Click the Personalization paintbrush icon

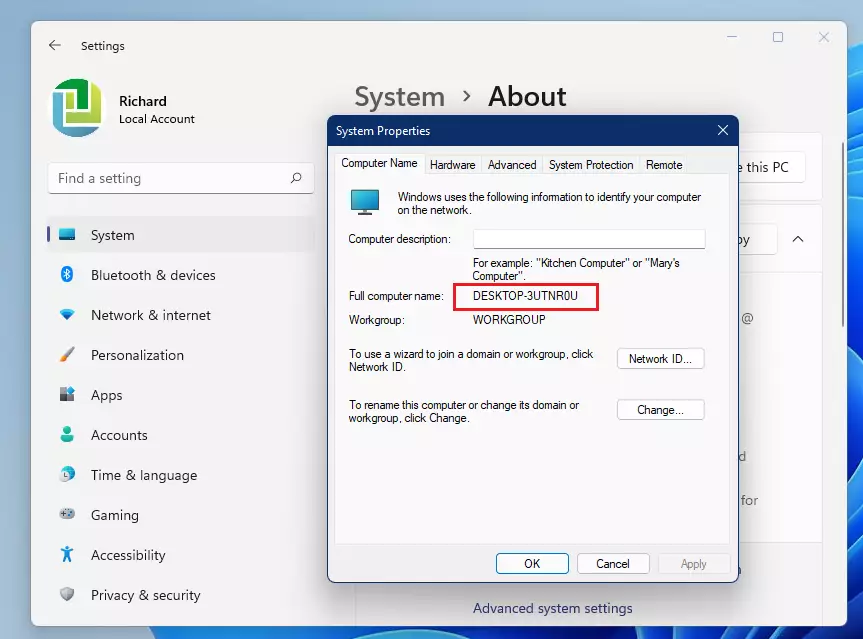67,354
